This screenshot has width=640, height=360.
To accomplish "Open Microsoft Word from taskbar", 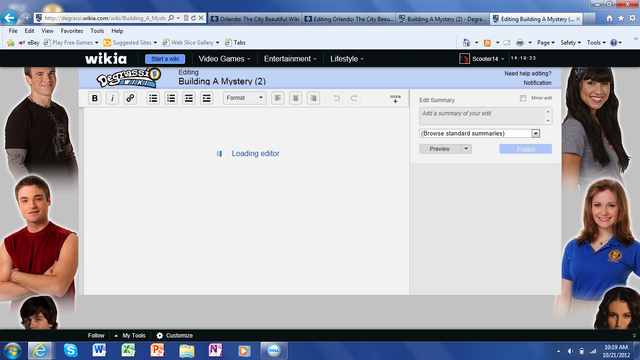I will tap(99, 351).
